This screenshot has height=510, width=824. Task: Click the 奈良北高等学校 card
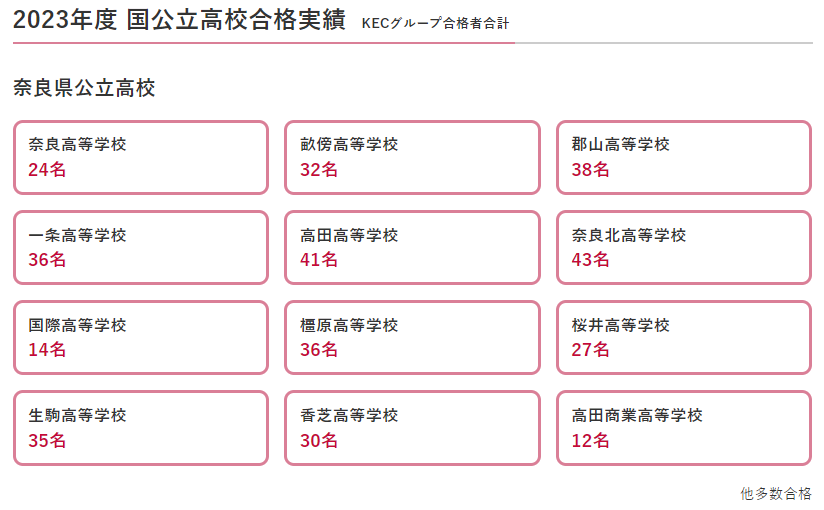point(684,248)
